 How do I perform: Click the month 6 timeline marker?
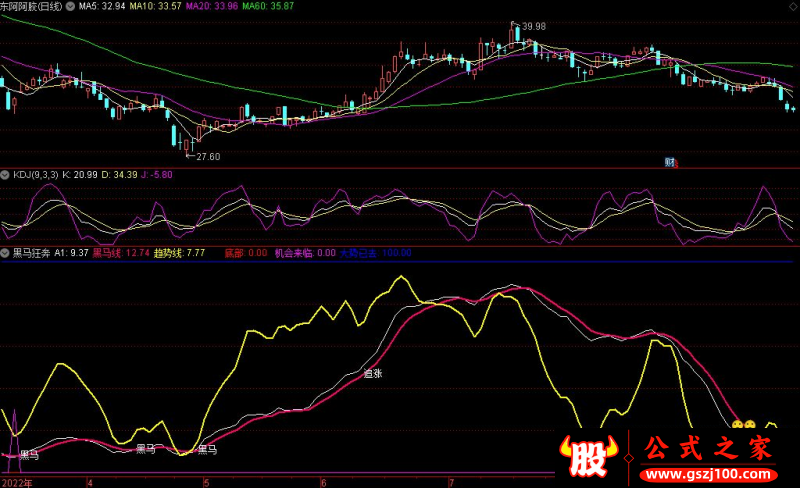point(323,483)
